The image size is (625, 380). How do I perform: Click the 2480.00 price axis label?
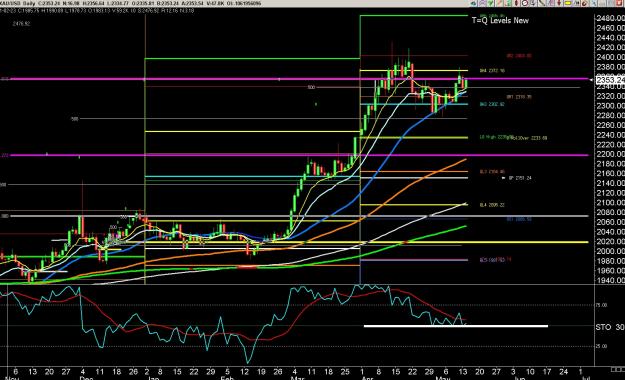click(610, 18)
